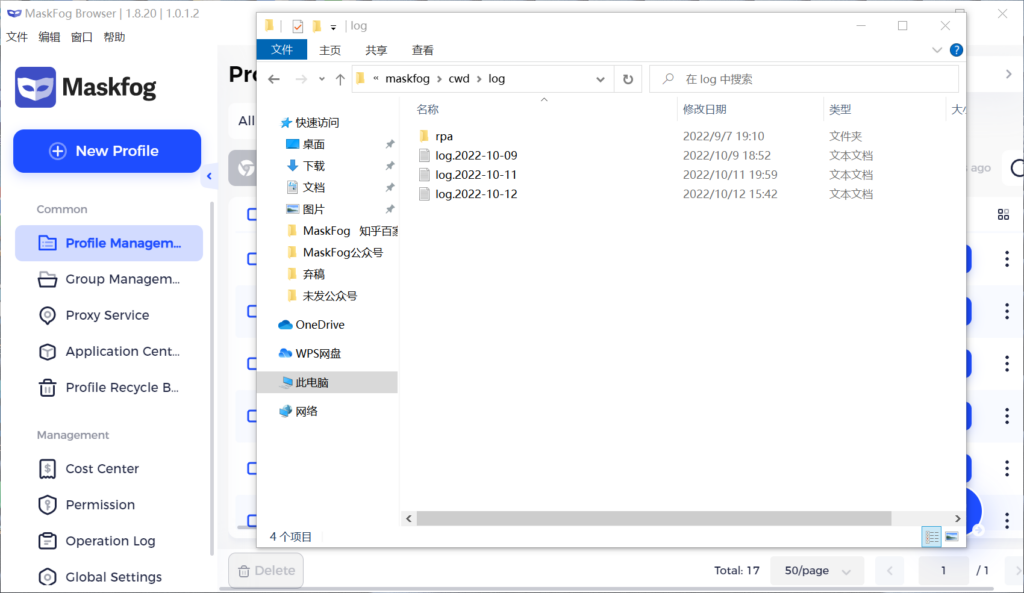Open 图片 in quick access
Screen dimensions: 1024x593
pos(313,209)
